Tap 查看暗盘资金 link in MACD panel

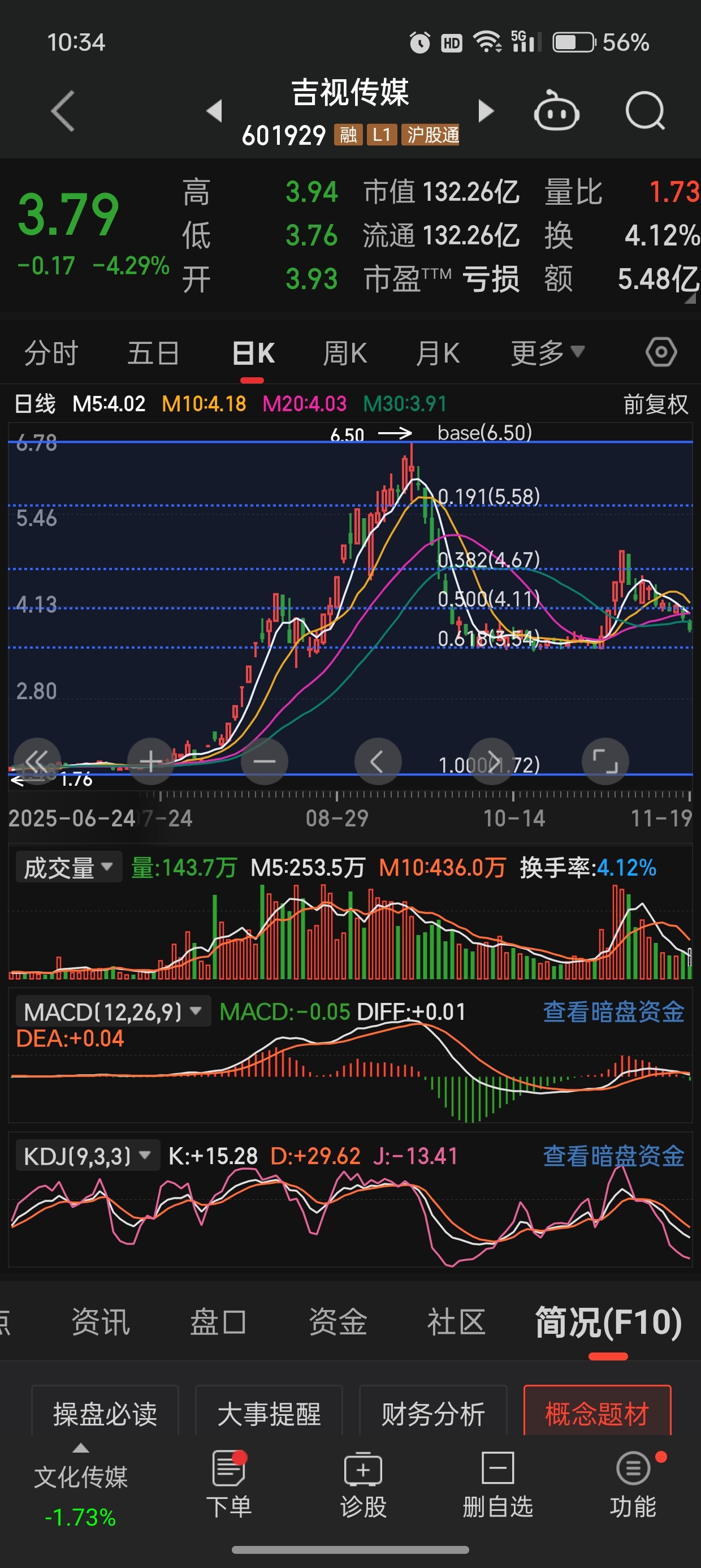coord(613,1011)
